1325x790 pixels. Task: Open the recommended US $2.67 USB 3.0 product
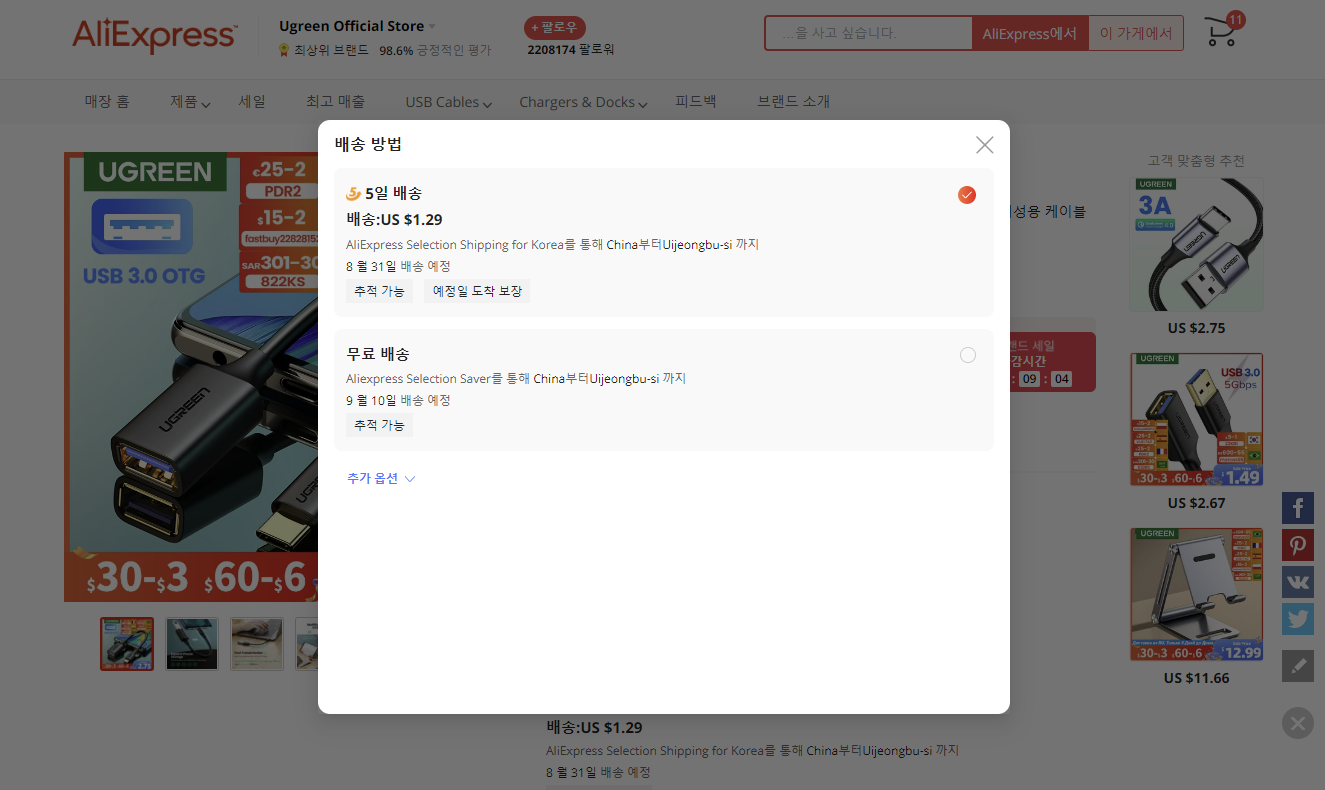point(1196,420)
